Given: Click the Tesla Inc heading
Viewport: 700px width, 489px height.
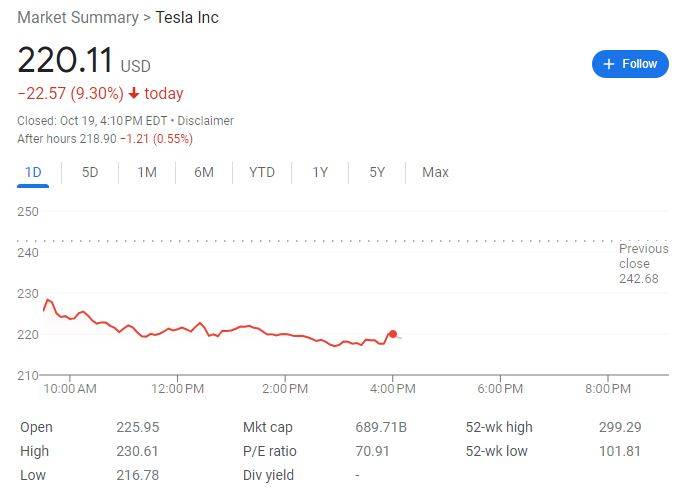Looking at the screenshot, I should [x=187, y=18].
